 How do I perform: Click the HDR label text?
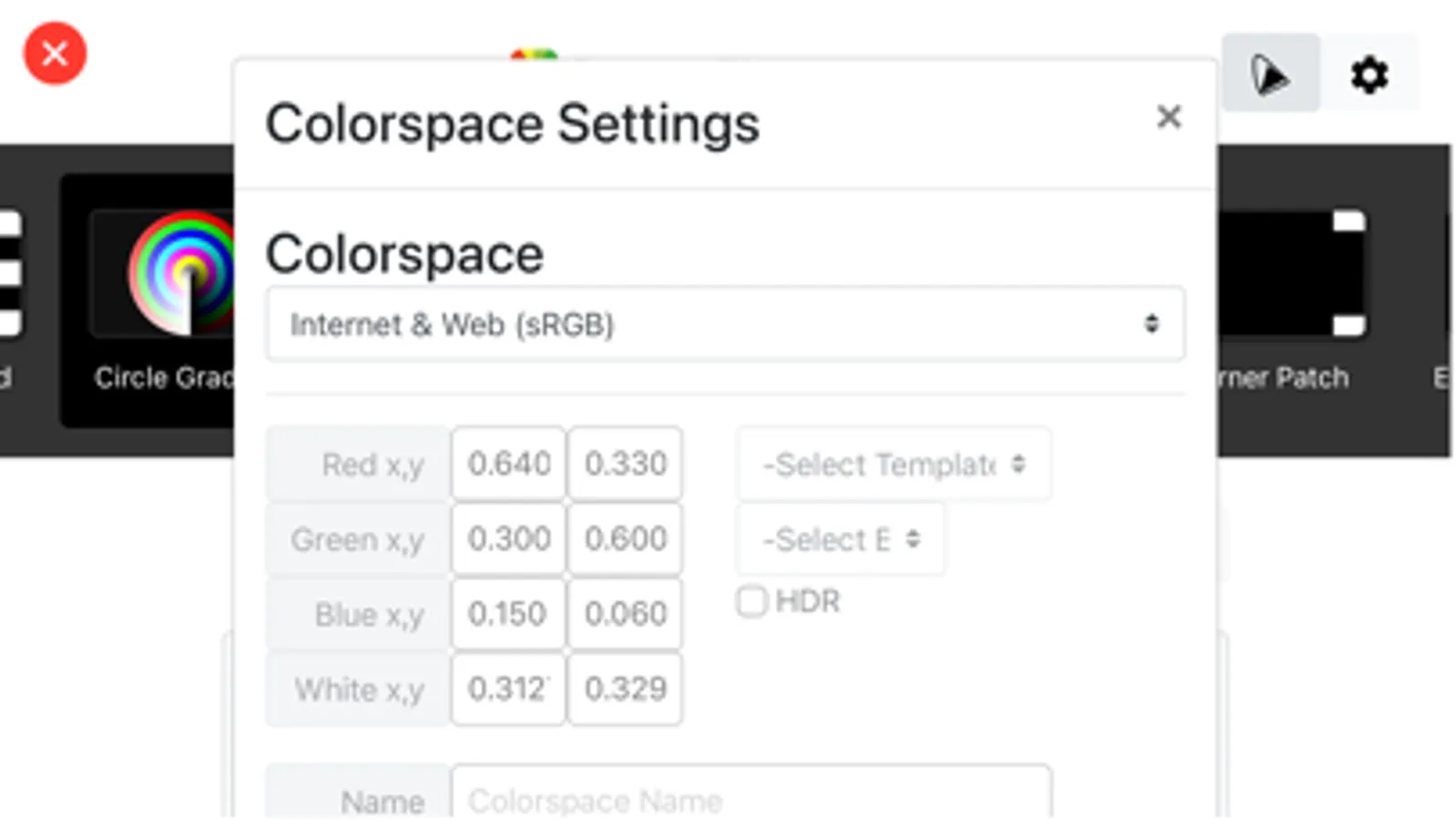click(x=808, y=601)
